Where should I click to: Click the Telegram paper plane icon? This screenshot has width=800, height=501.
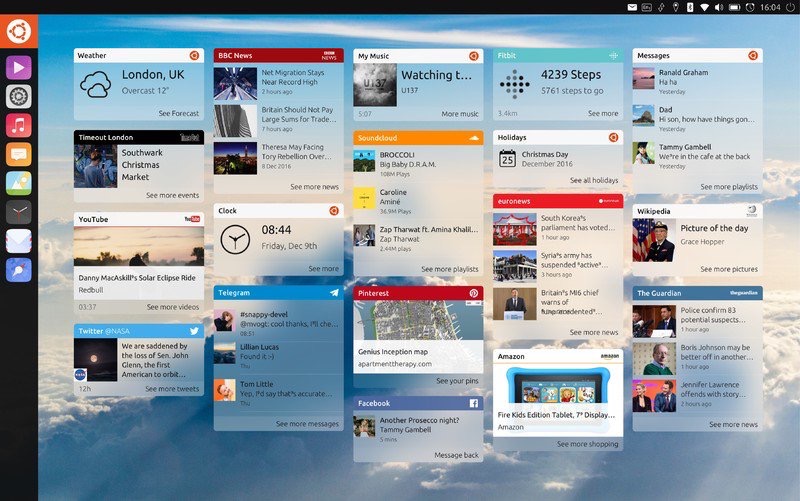[334, 293]
